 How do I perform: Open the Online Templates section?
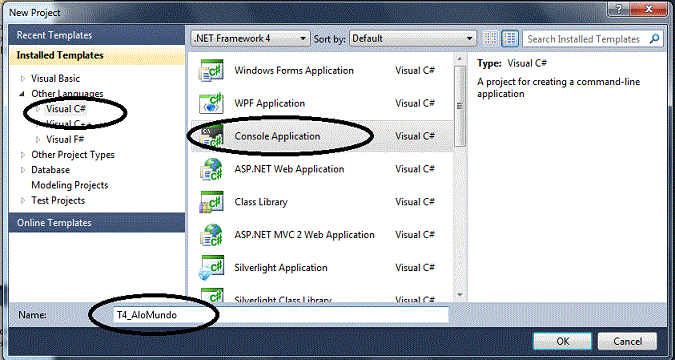click(97, 223)
